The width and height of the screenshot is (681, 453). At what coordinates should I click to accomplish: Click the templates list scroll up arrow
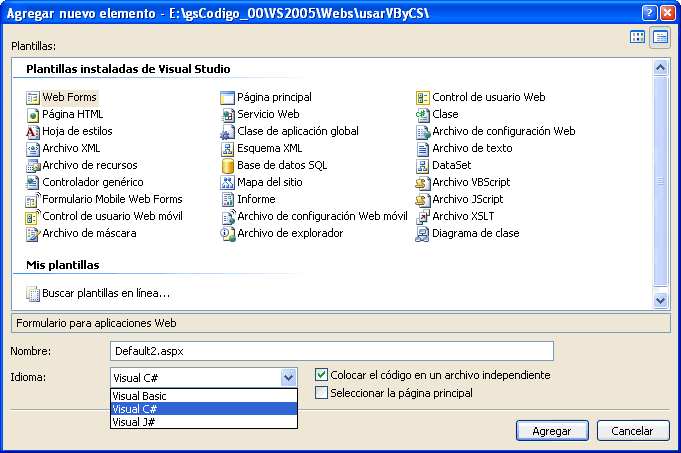660,67
